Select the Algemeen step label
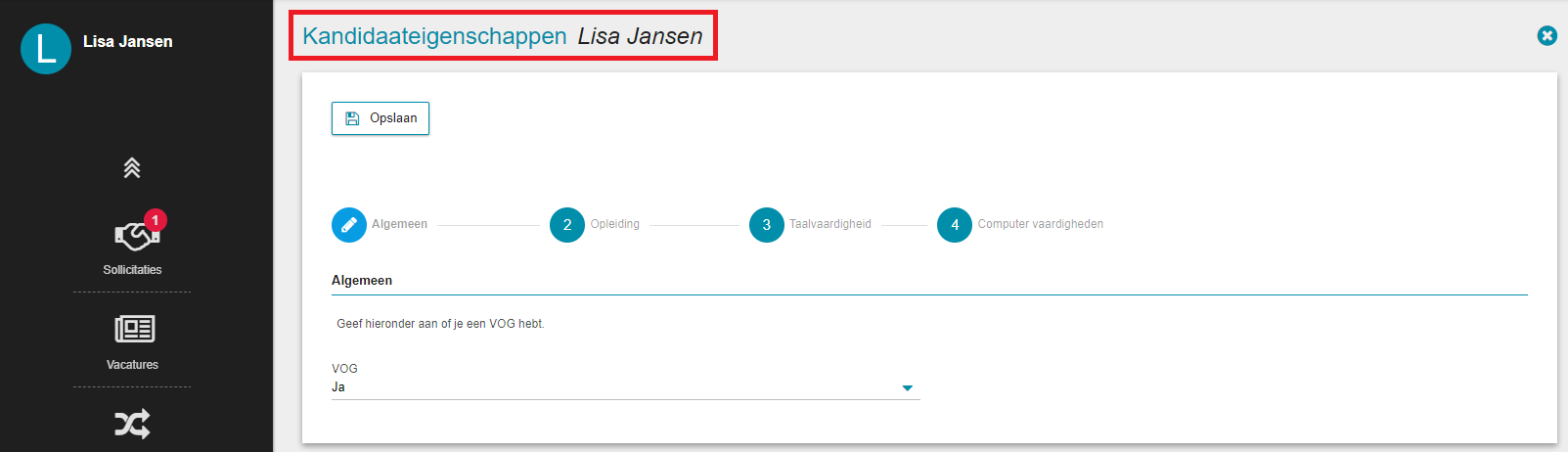The image size is (1568, 452). coord(399,224)
